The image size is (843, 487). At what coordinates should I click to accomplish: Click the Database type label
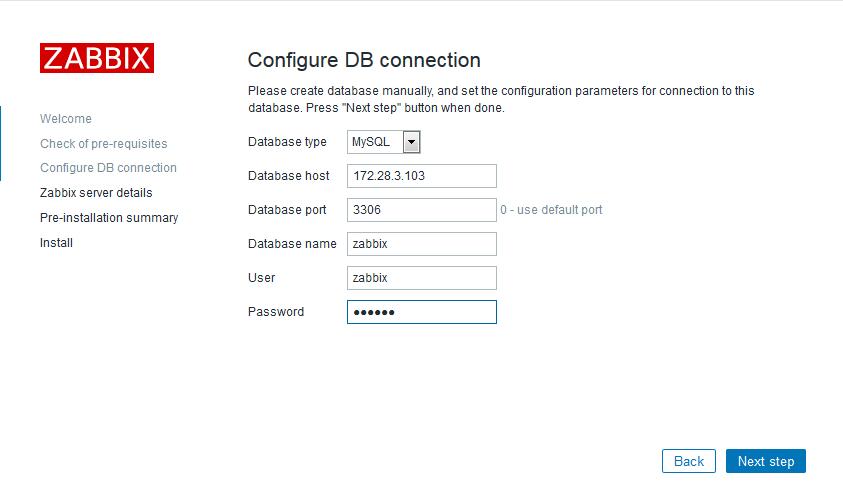(287, 142)
